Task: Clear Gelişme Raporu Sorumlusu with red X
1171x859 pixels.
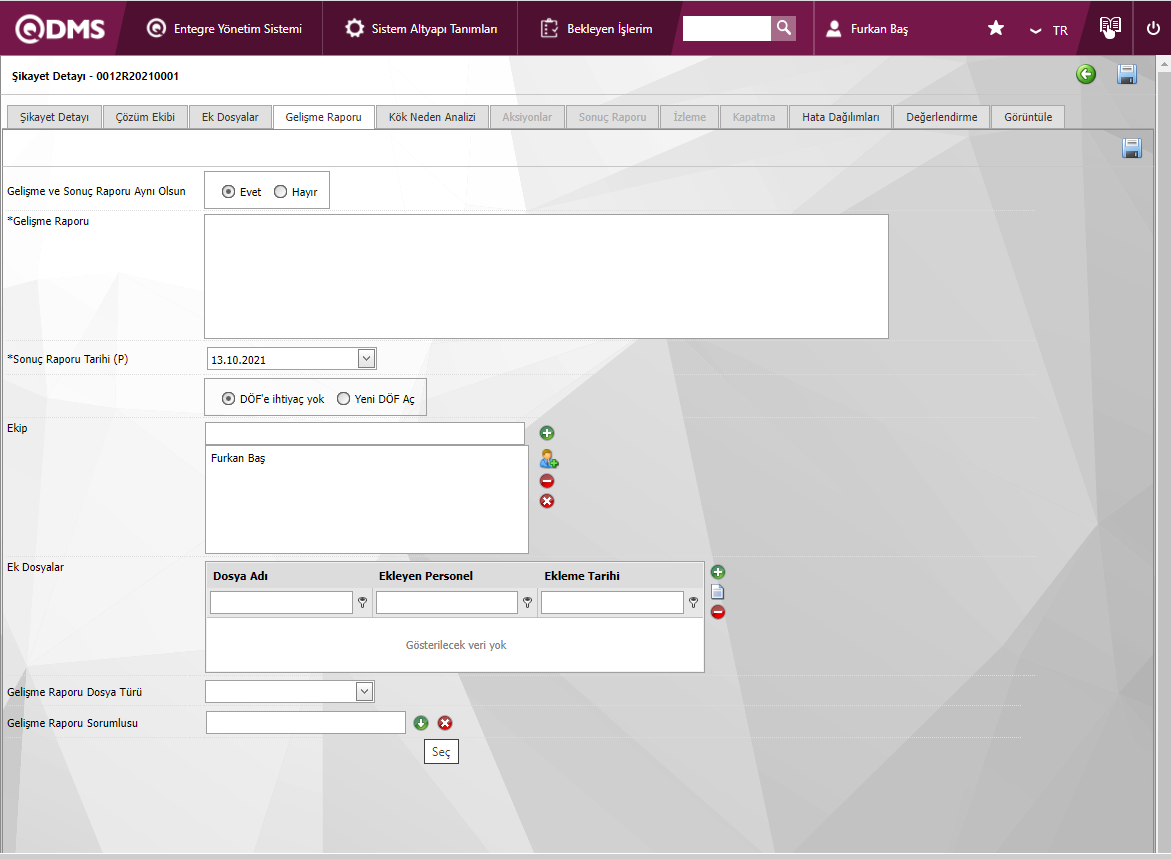Action: point(445,723)
